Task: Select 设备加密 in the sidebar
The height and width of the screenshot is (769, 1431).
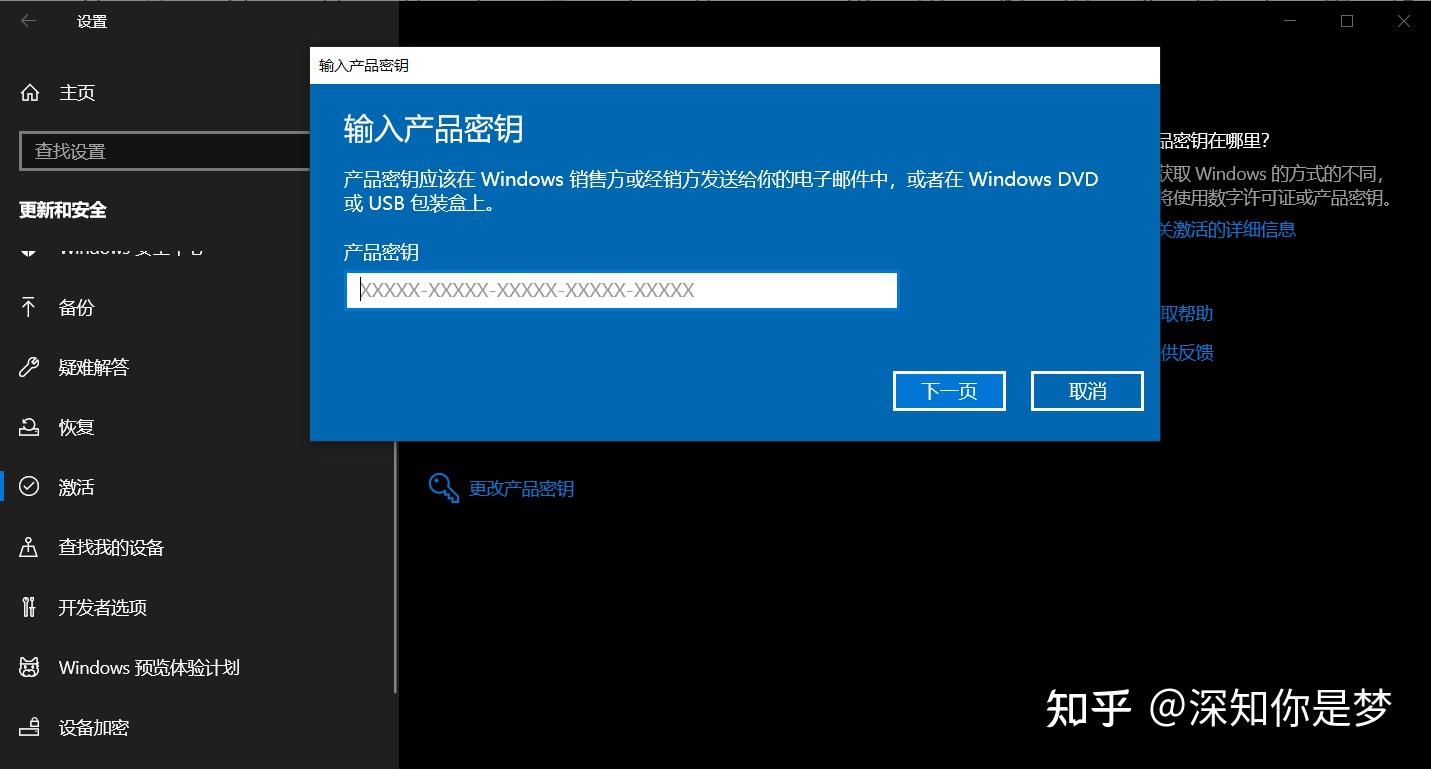Action: point(94,727)
